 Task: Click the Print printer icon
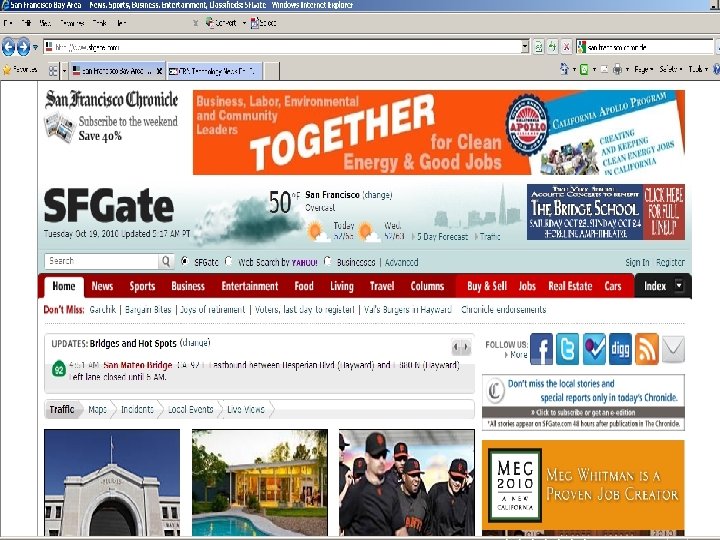tap(618, 69)
